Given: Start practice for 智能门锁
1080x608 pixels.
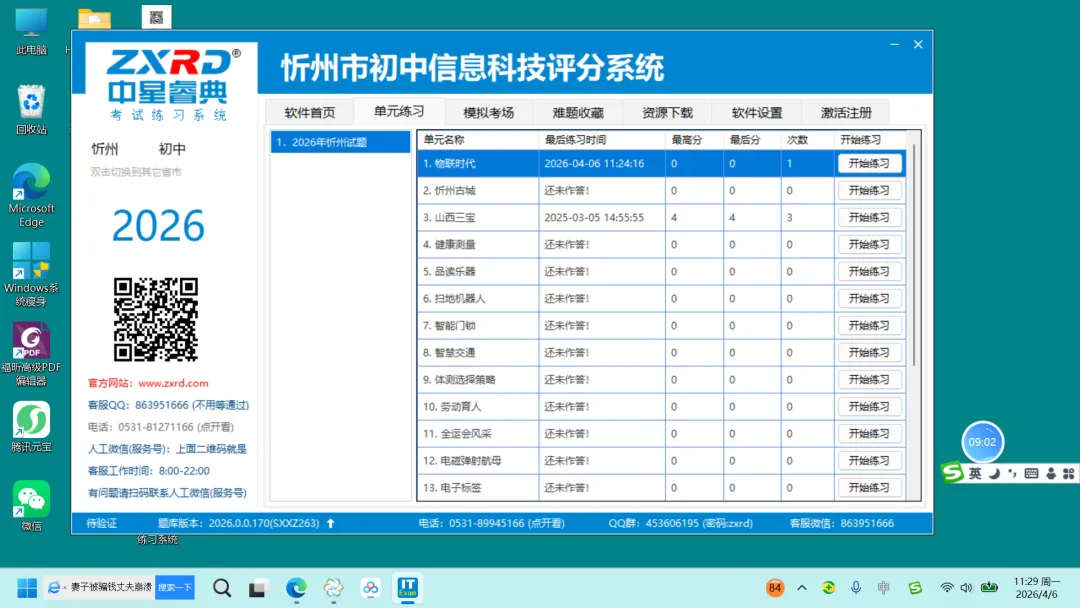Looking at the screenshot, I should [869, 325].
